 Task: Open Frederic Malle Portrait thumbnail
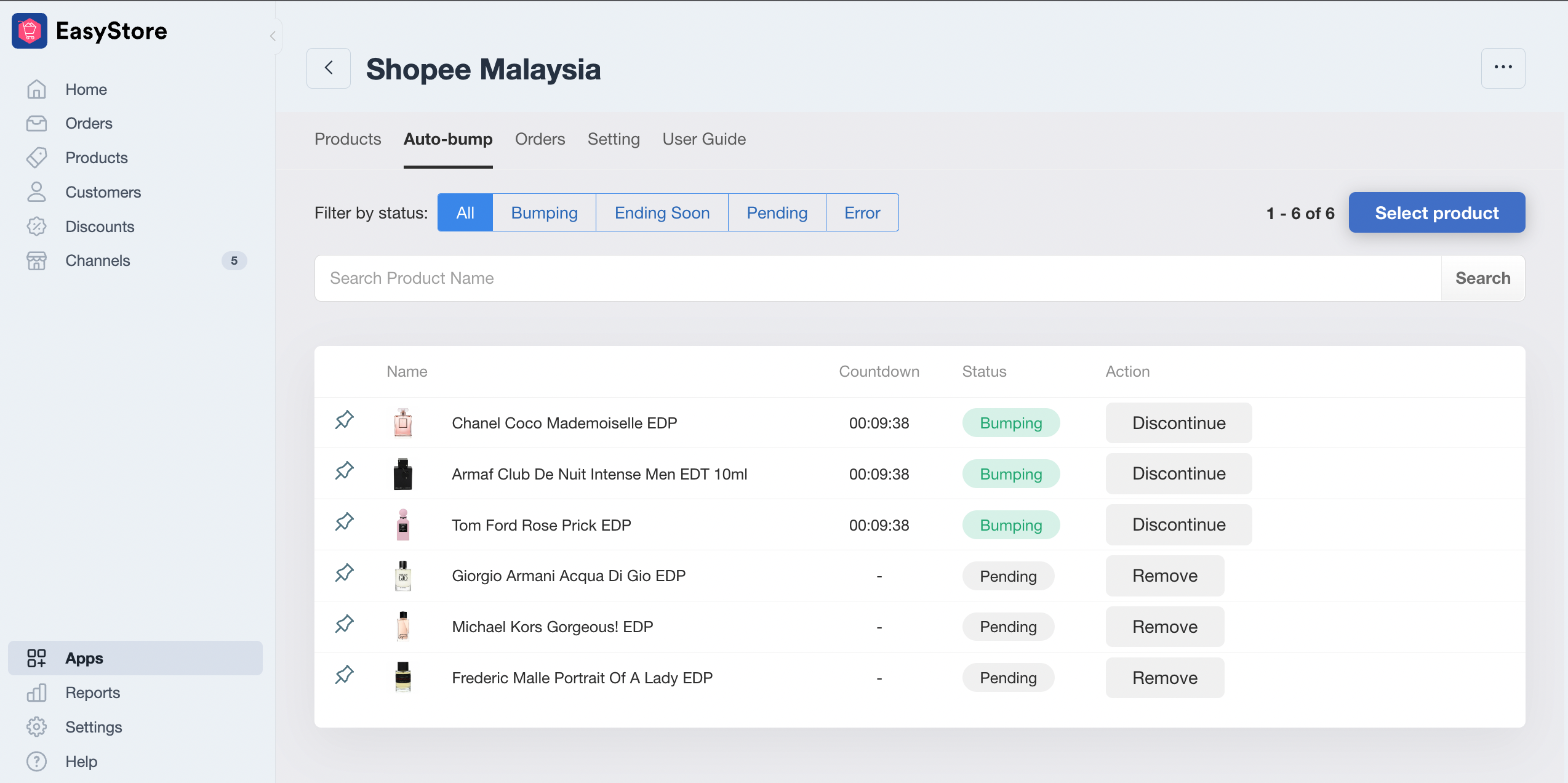pyautogui.click(x=403, y=678)
